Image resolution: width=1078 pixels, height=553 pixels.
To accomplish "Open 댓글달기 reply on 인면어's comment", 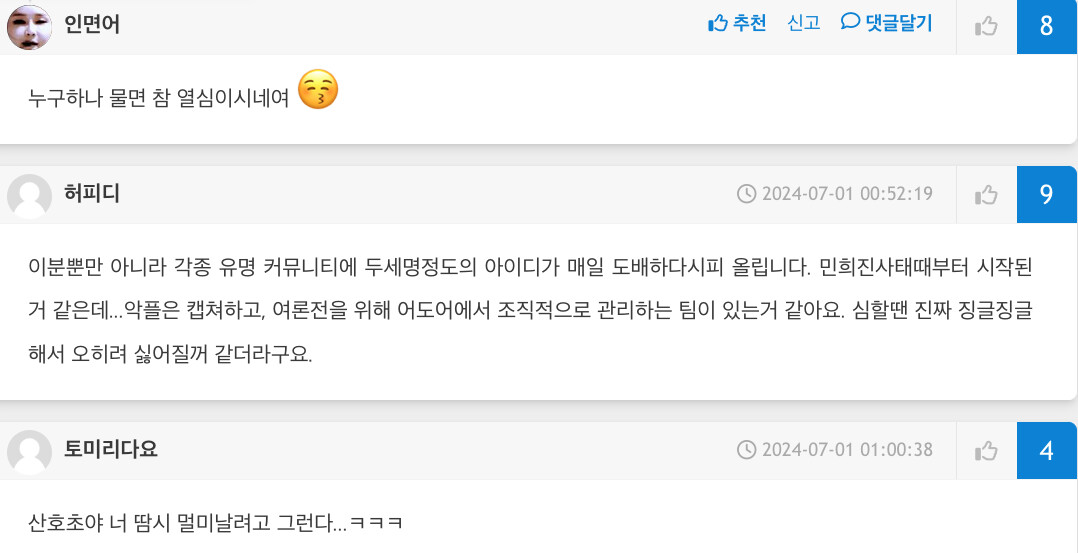I will click(x=886, y=24).
